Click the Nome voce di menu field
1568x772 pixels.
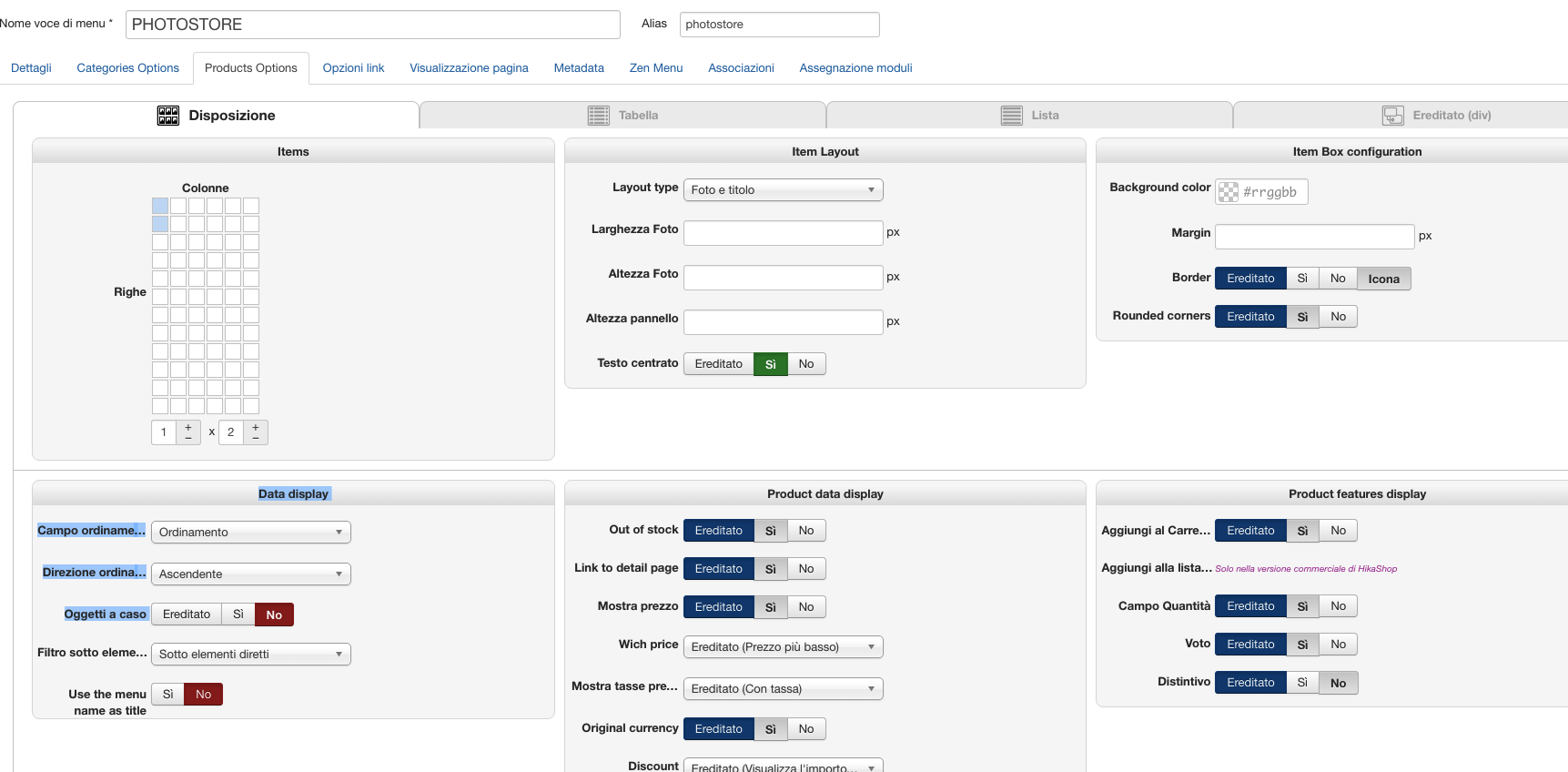pos(373,25)
